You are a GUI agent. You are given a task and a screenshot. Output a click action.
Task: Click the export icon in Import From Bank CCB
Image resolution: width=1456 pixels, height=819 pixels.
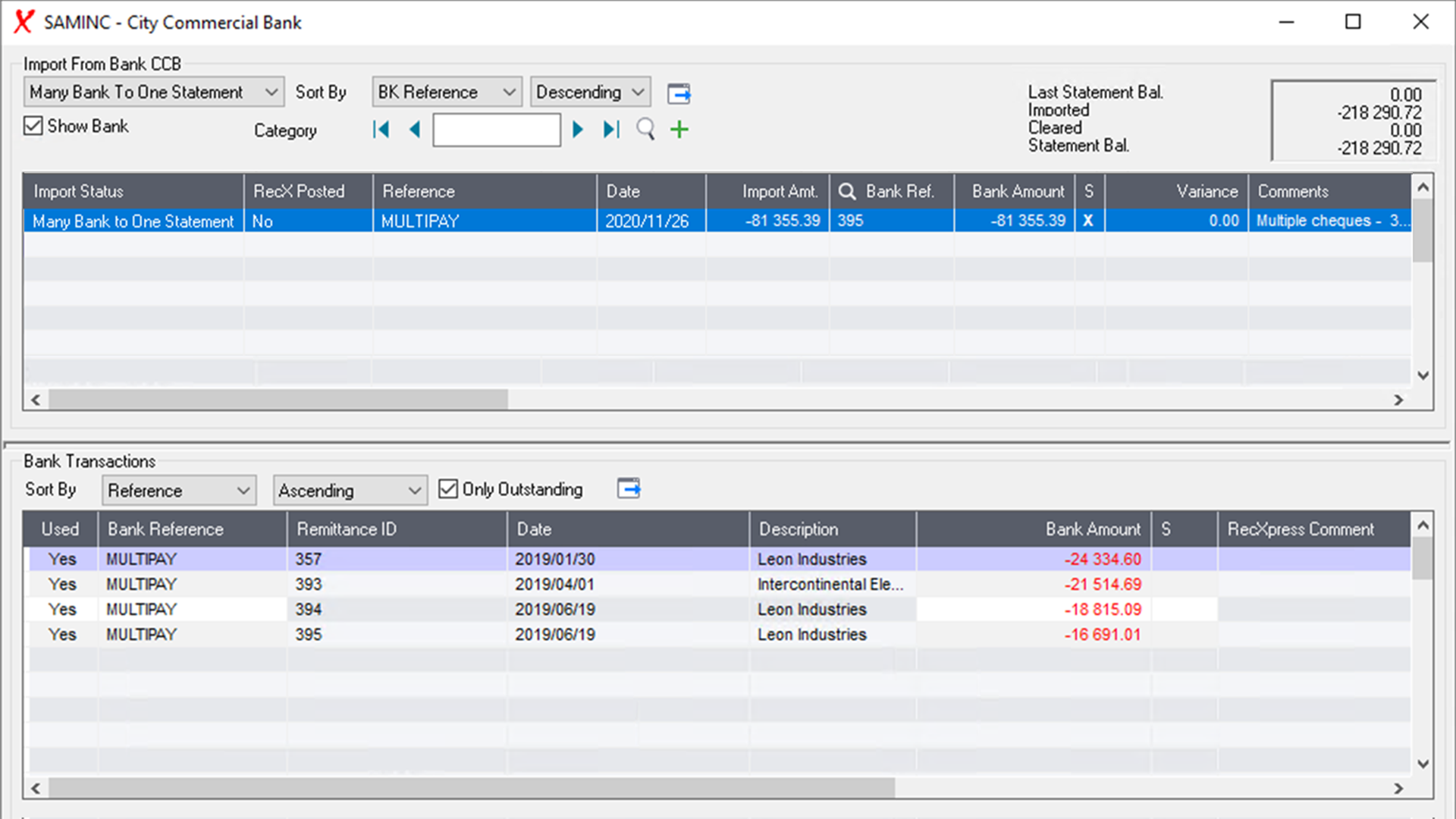[x=679, y=93]
